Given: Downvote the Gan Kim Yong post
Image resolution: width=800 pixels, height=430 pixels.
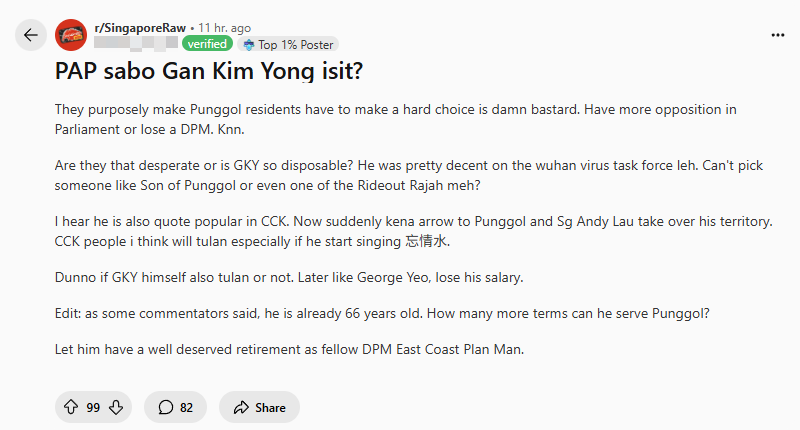Looking at the screenshot, I should [x=116, y=407].
